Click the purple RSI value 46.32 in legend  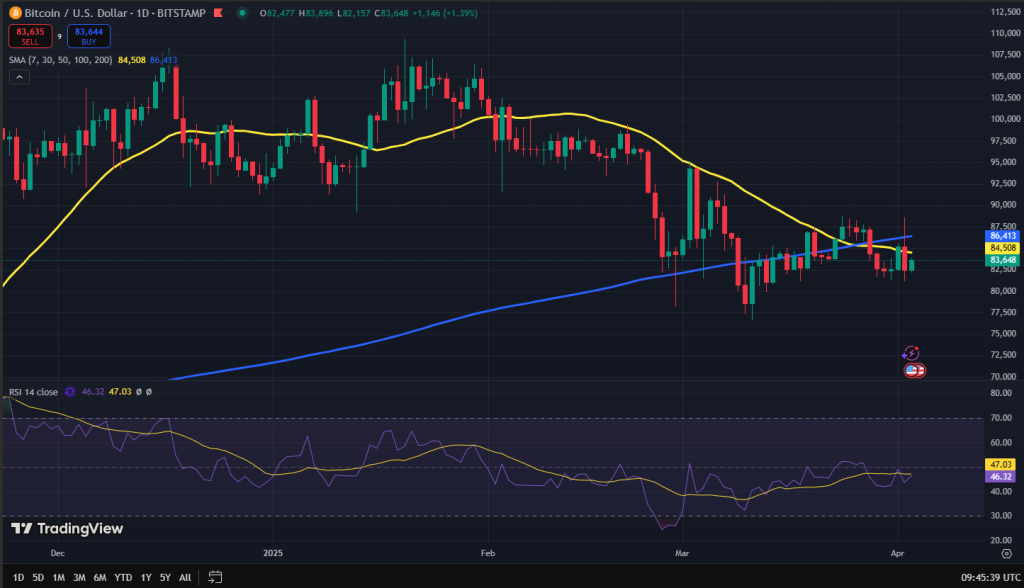tap(93, 392)
